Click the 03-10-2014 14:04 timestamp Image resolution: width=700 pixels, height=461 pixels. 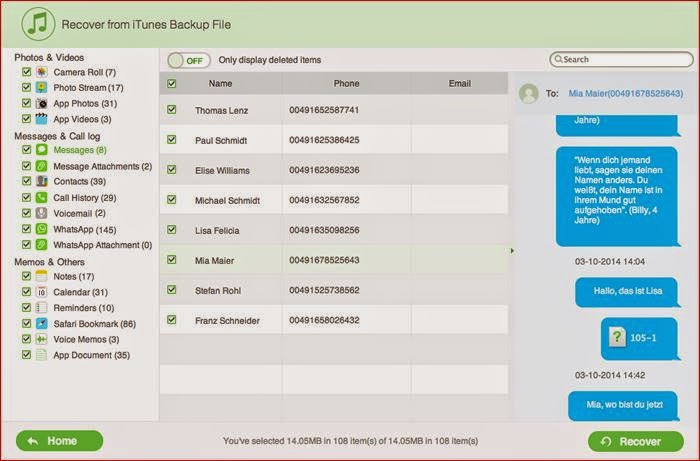(610, 262)
